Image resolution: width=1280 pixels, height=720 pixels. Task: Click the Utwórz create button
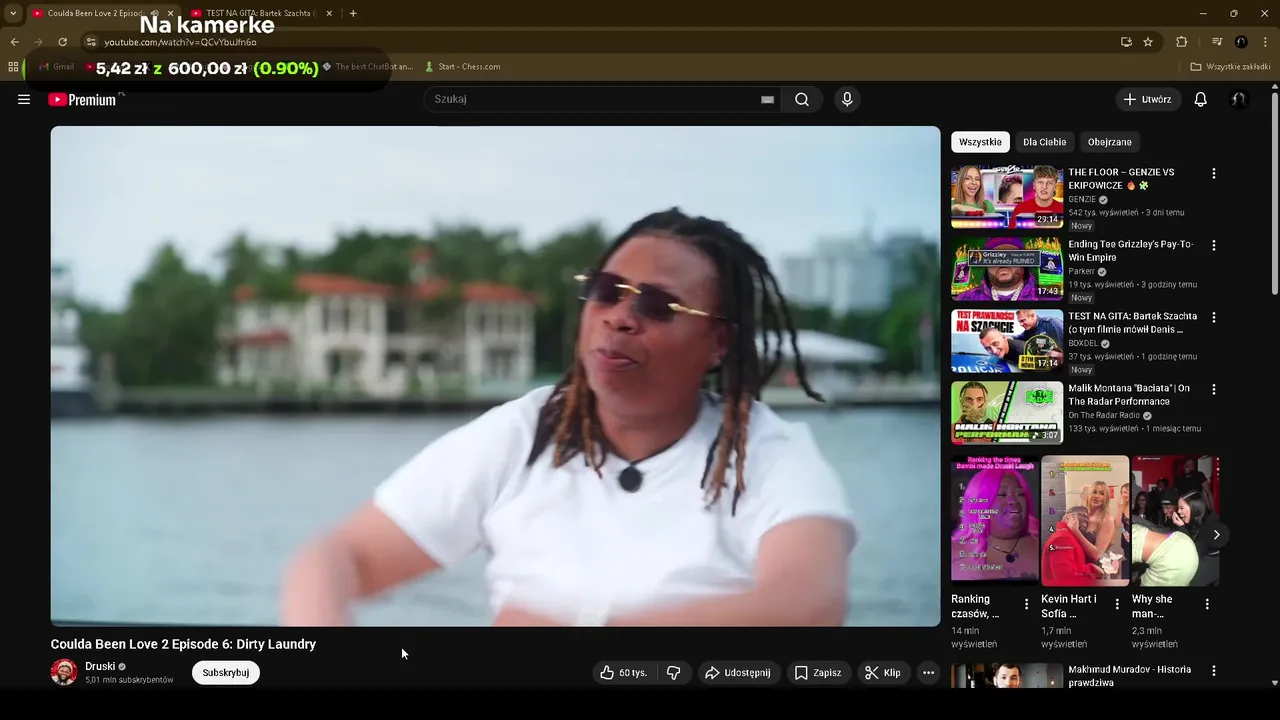(1148, 99)
